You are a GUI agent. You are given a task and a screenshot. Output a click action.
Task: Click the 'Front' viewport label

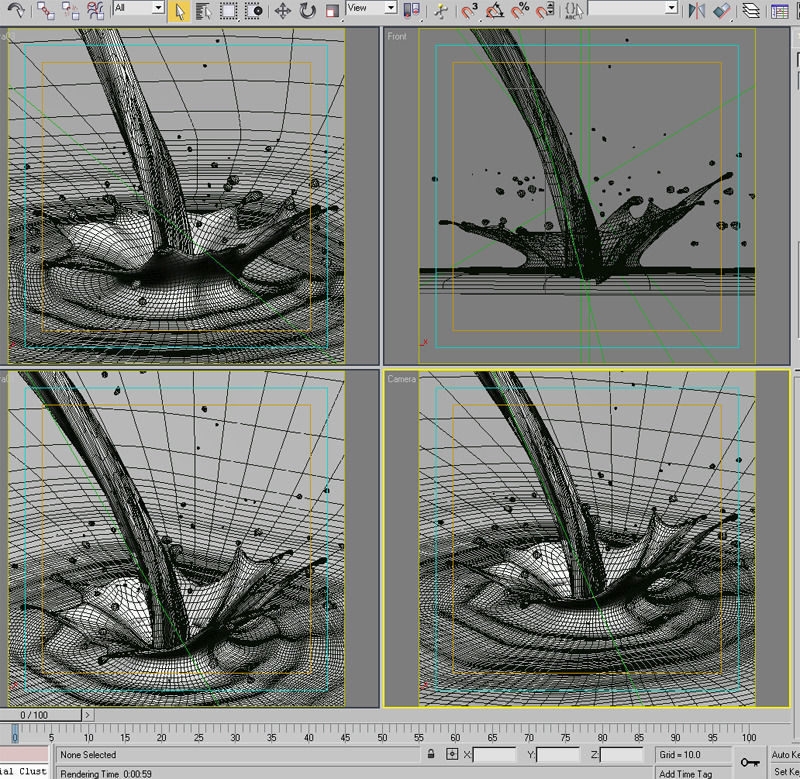coord(396,36)
